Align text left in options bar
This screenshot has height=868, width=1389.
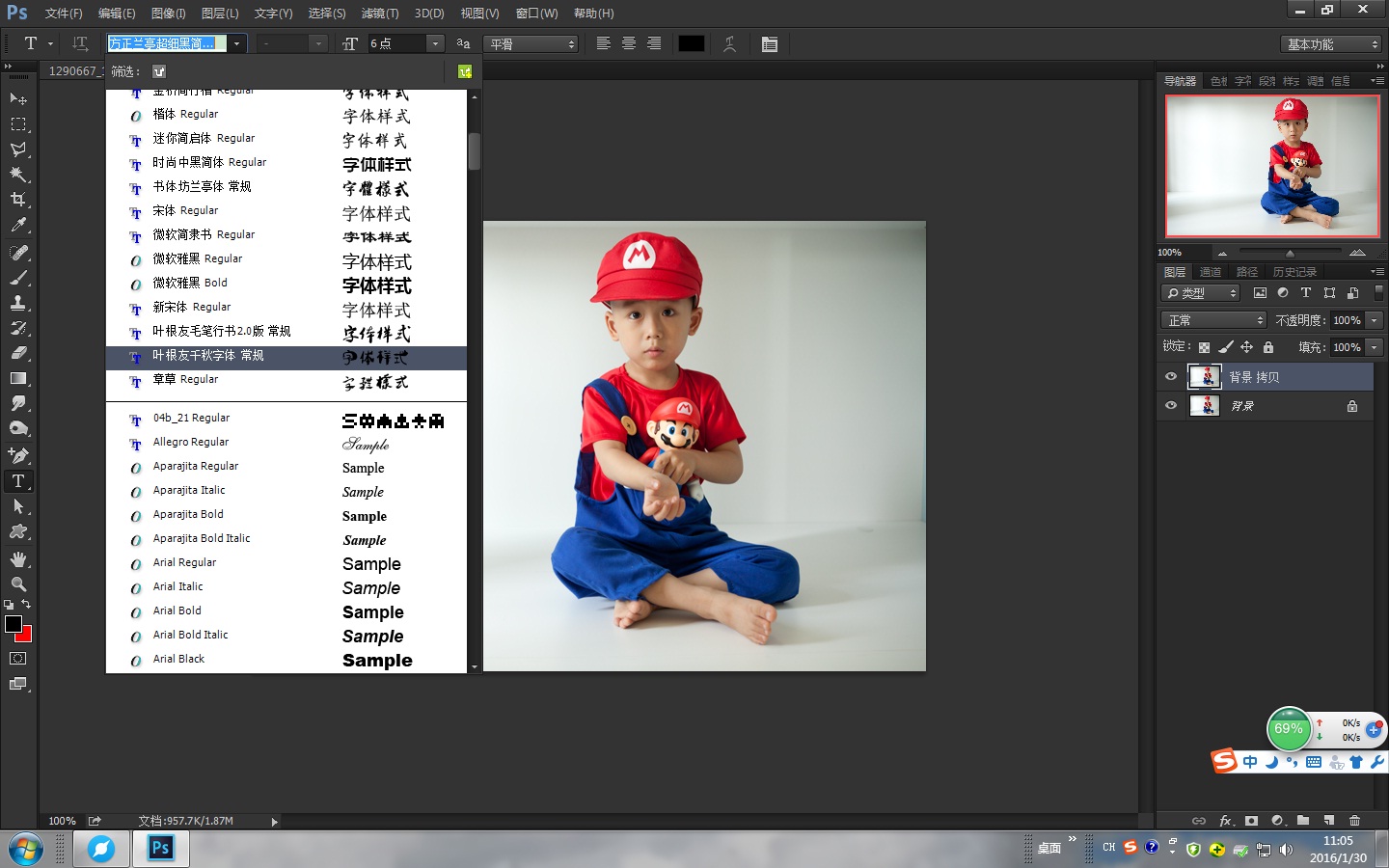(x=604, y=43)
